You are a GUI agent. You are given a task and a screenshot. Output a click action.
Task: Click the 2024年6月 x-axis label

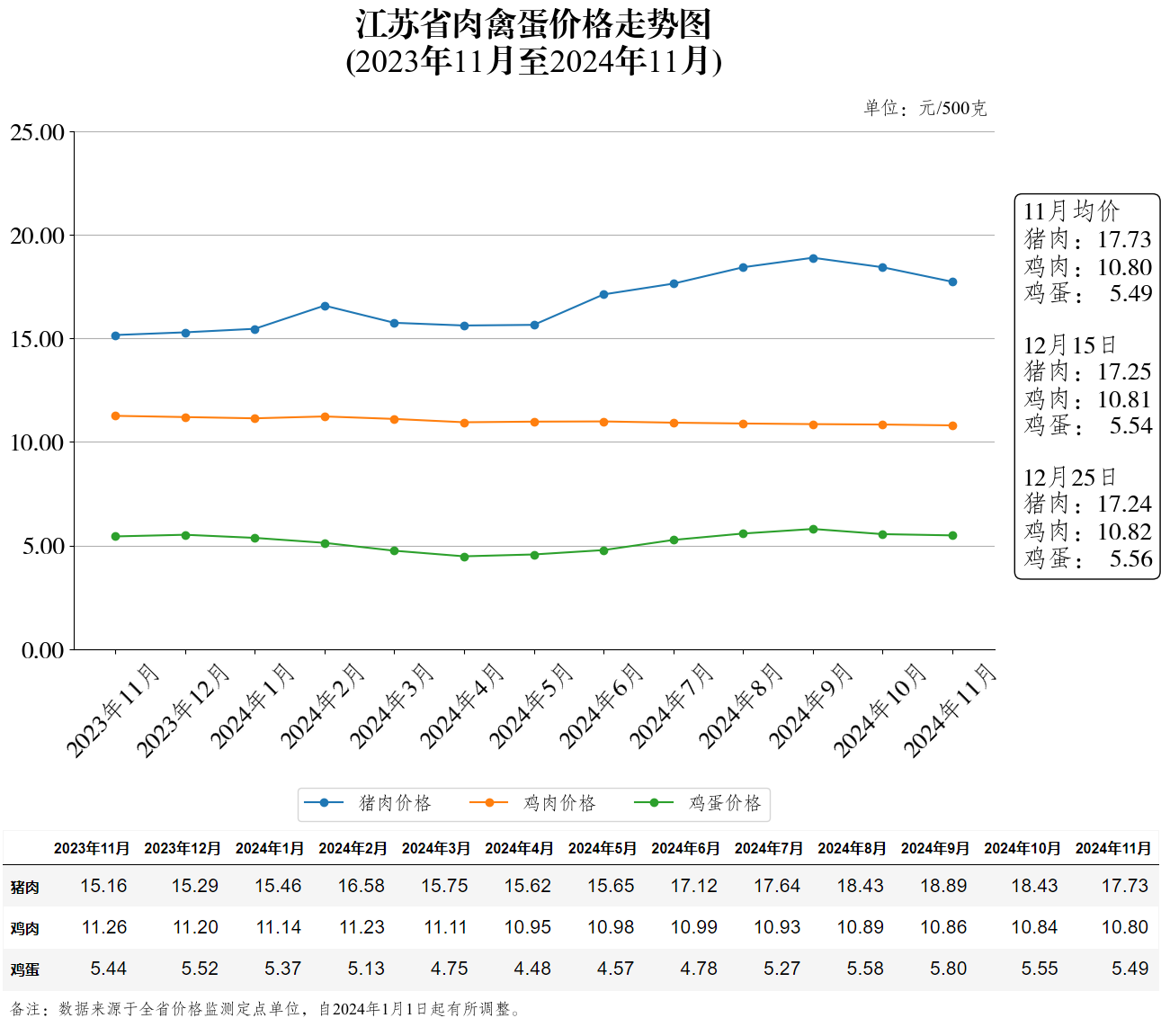coord(602,707)
